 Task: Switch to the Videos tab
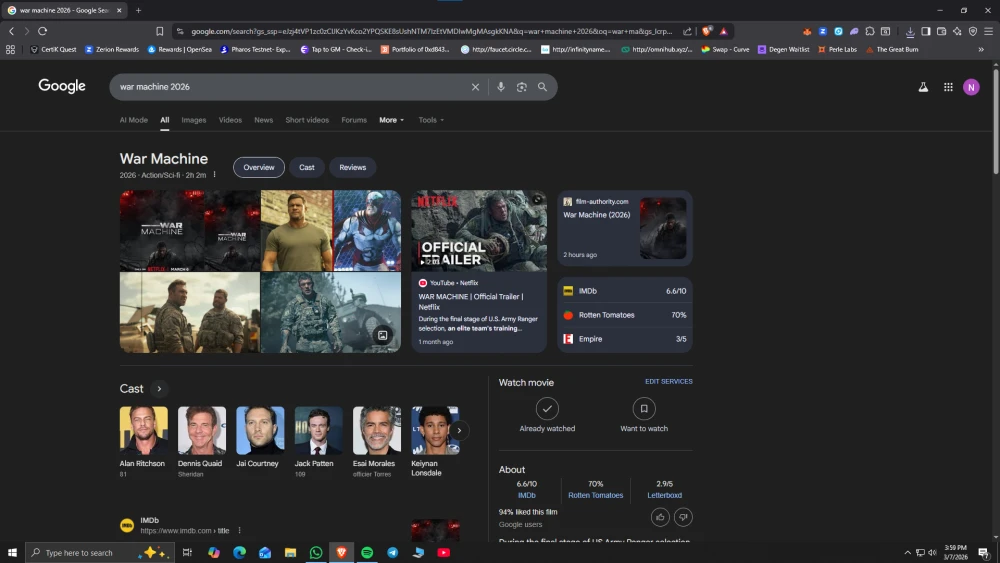point(230,120)
